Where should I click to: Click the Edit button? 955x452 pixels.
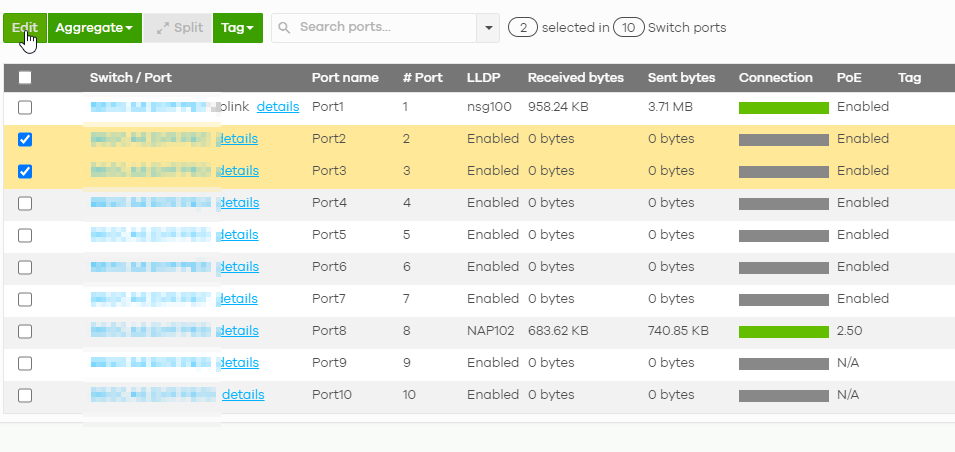[x=24, y=28]
